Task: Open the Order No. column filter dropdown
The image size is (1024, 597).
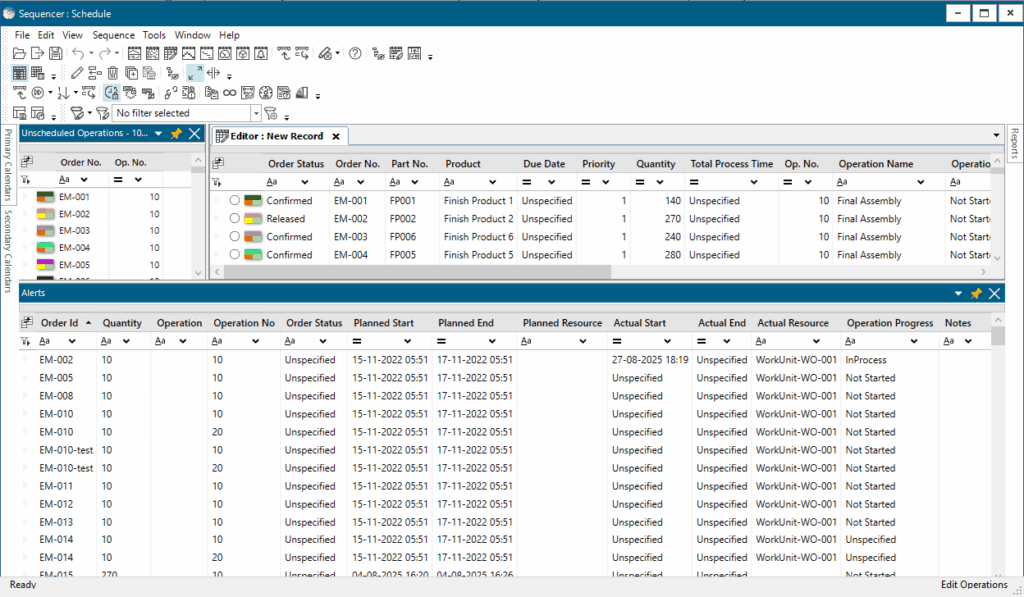Action: [x=85, y=180]
